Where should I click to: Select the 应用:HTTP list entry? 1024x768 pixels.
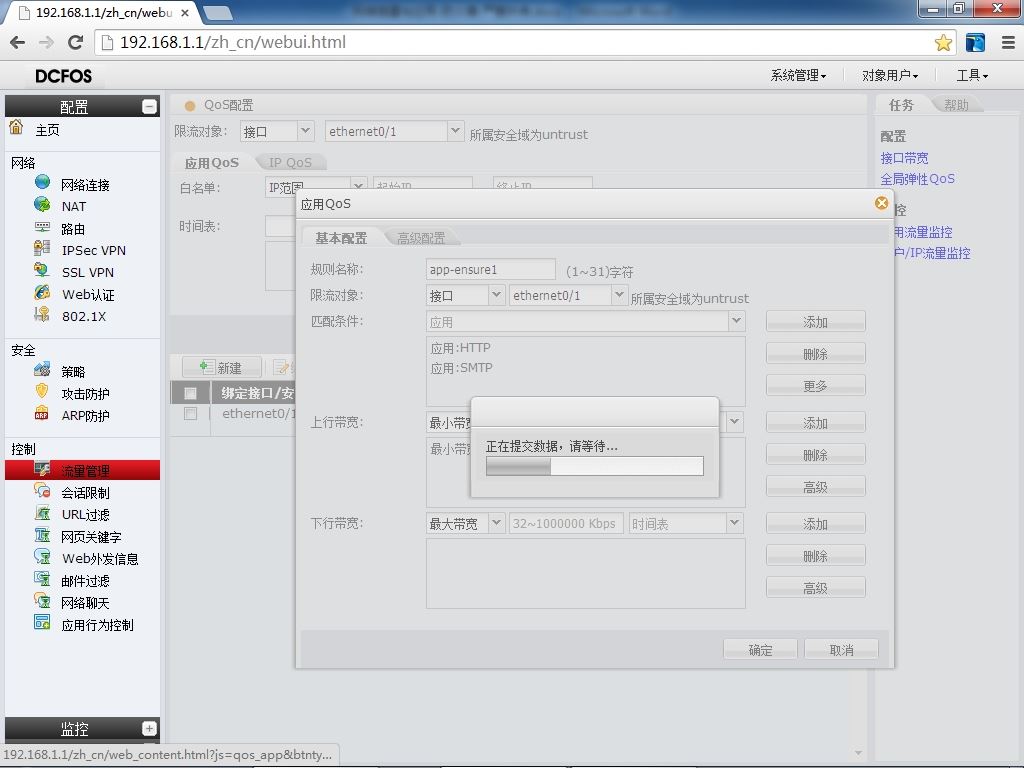(x=460, y=347)
